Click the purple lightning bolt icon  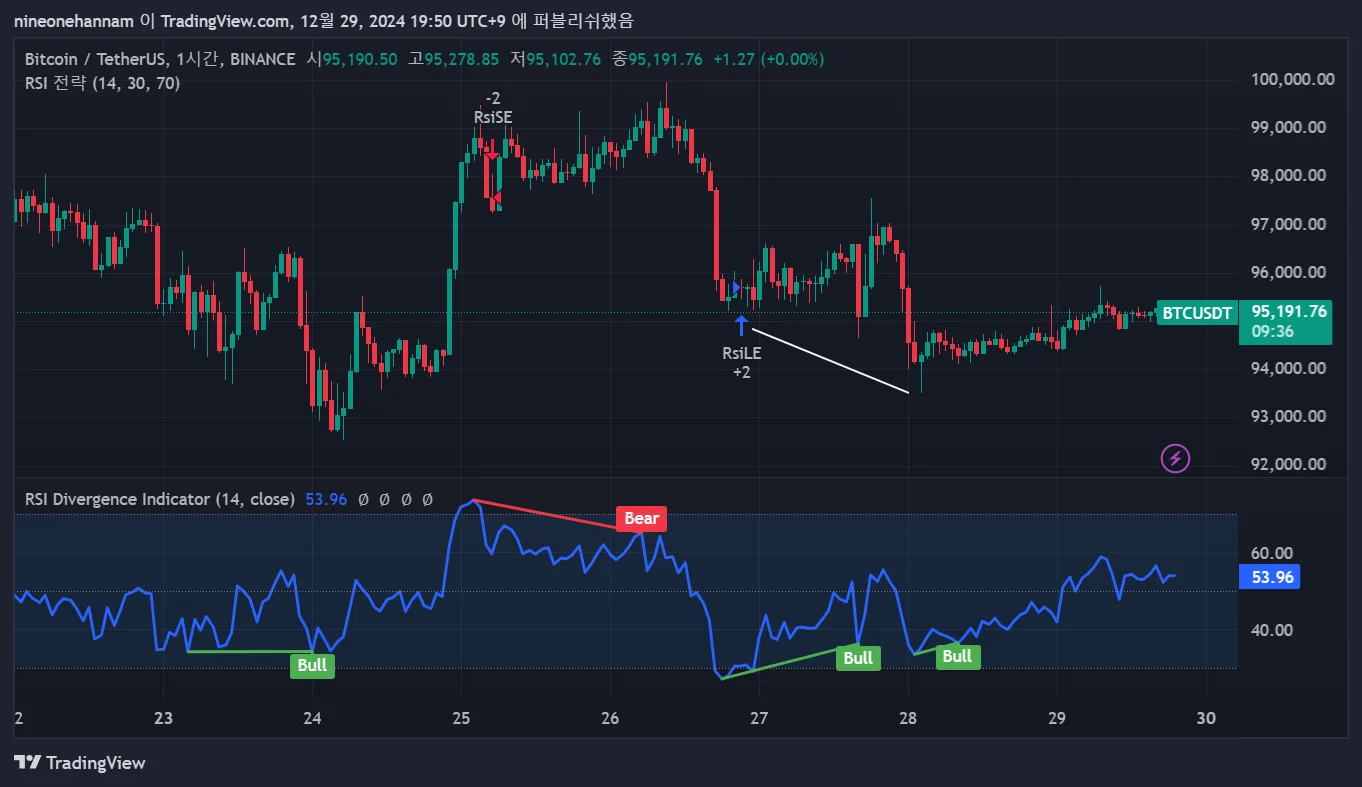[x=1175, y=459]
